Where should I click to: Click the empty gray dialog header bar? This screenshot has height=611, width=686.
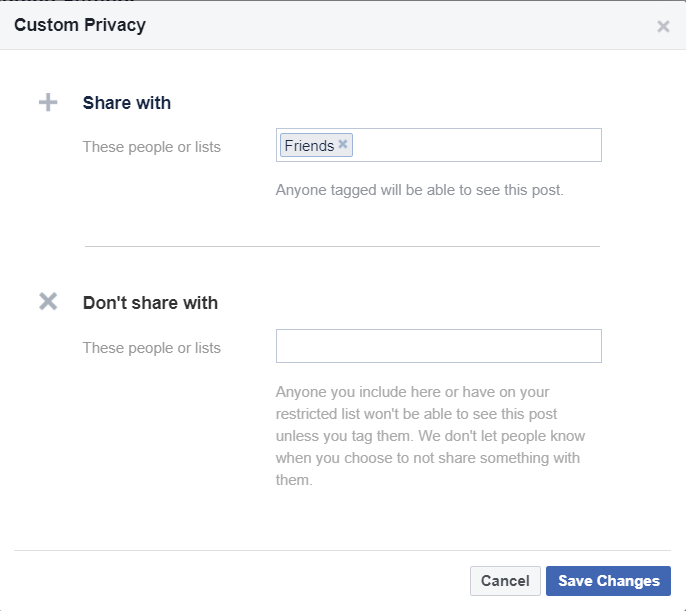pos(400,26)
